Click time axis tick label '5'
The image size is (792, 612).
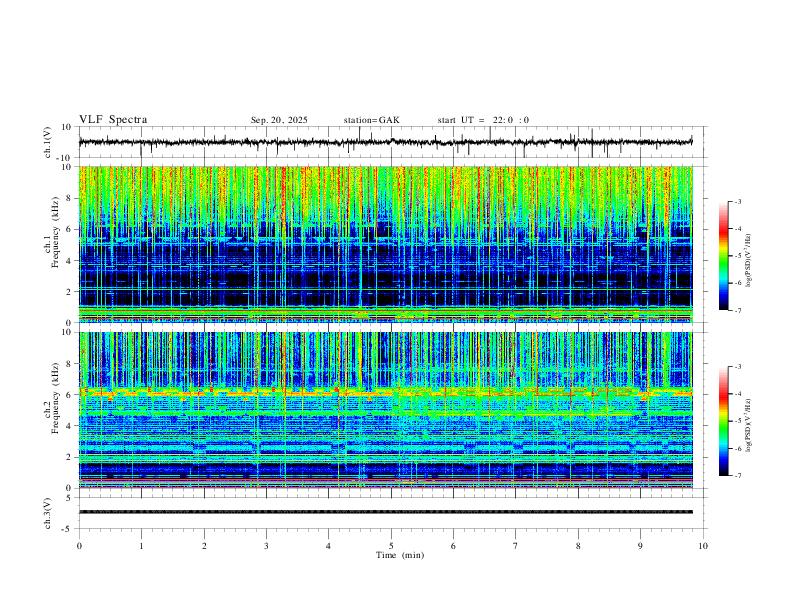pyautogui.click(x=391, y=546)
